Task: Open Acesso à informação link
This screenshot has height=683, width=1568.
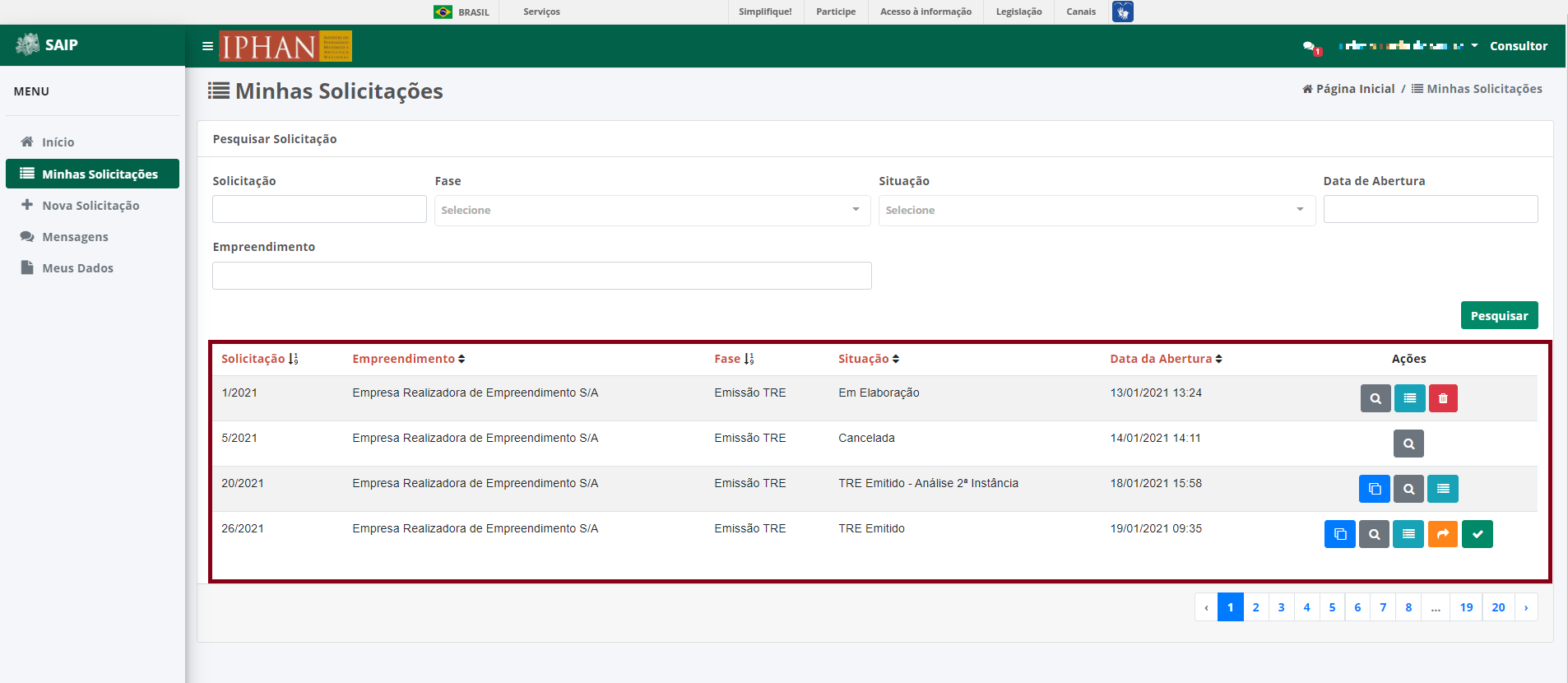Action: (x=925, y=12)
